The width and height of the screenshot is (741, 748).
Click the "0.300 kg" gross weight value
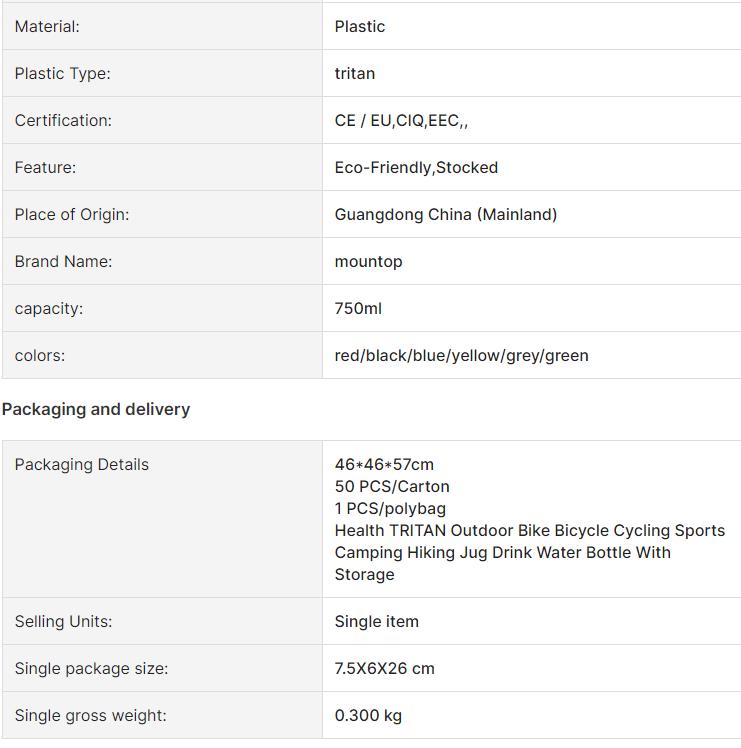pyautogui.click(x=368, y=716)
